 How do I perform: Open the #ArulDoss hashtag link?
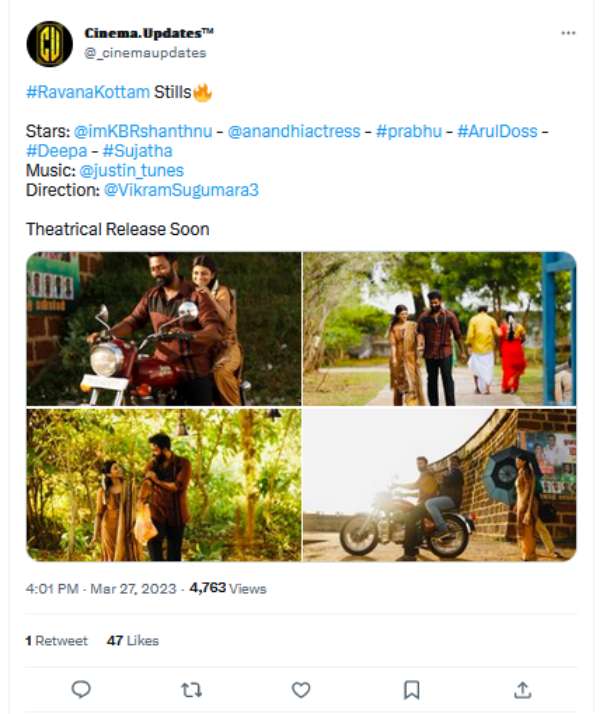point(497,131)
